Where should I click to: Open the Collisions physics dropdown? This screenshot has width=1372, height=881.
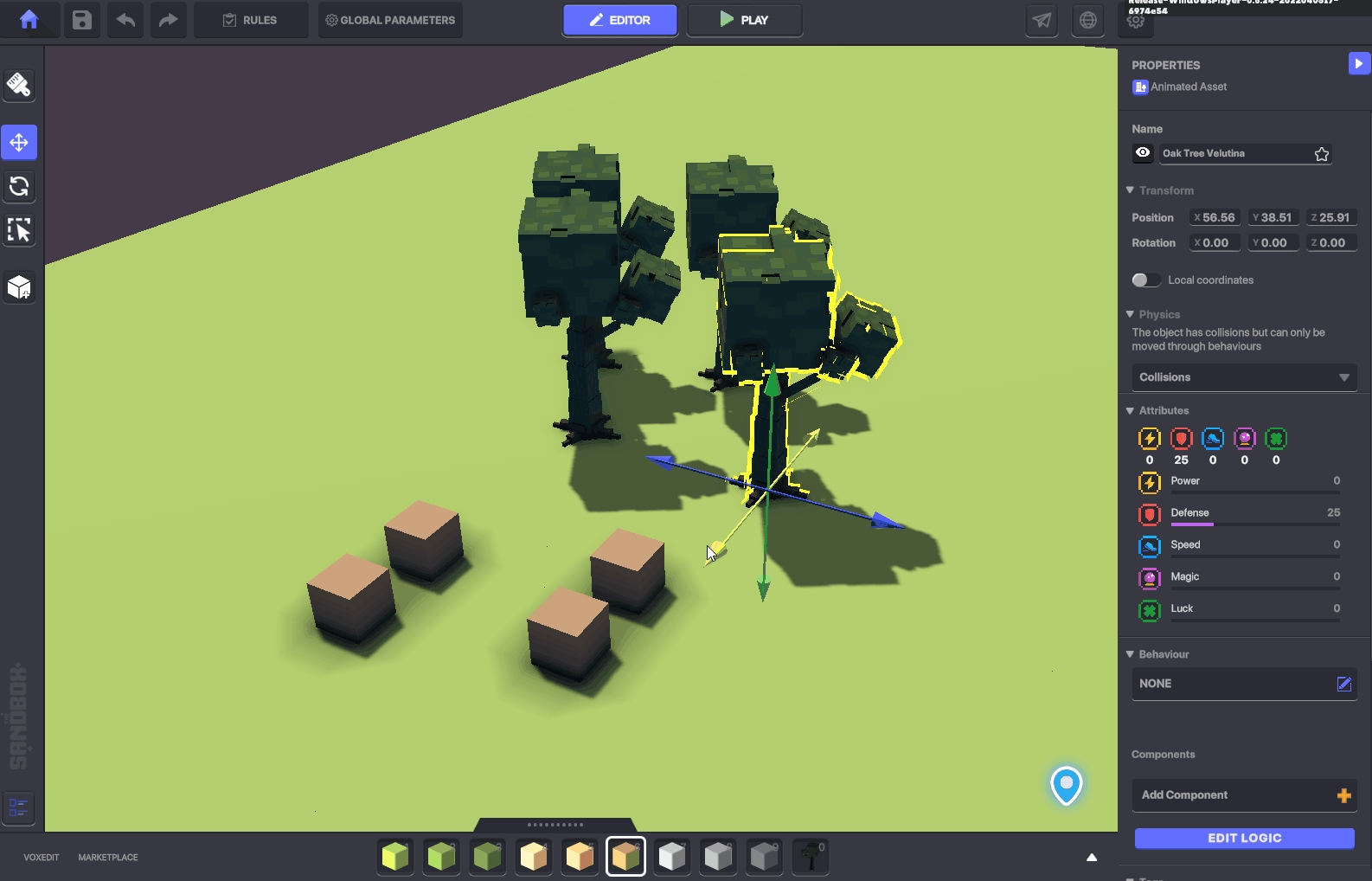pos(1244,377)
